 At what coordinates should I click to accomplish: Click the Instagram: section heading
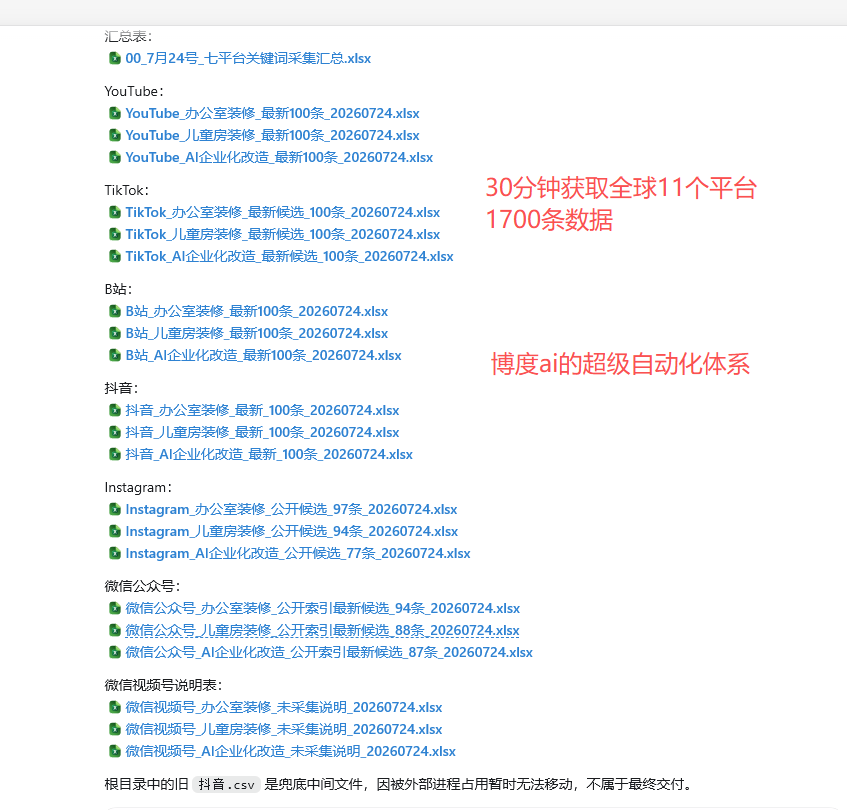138,488
